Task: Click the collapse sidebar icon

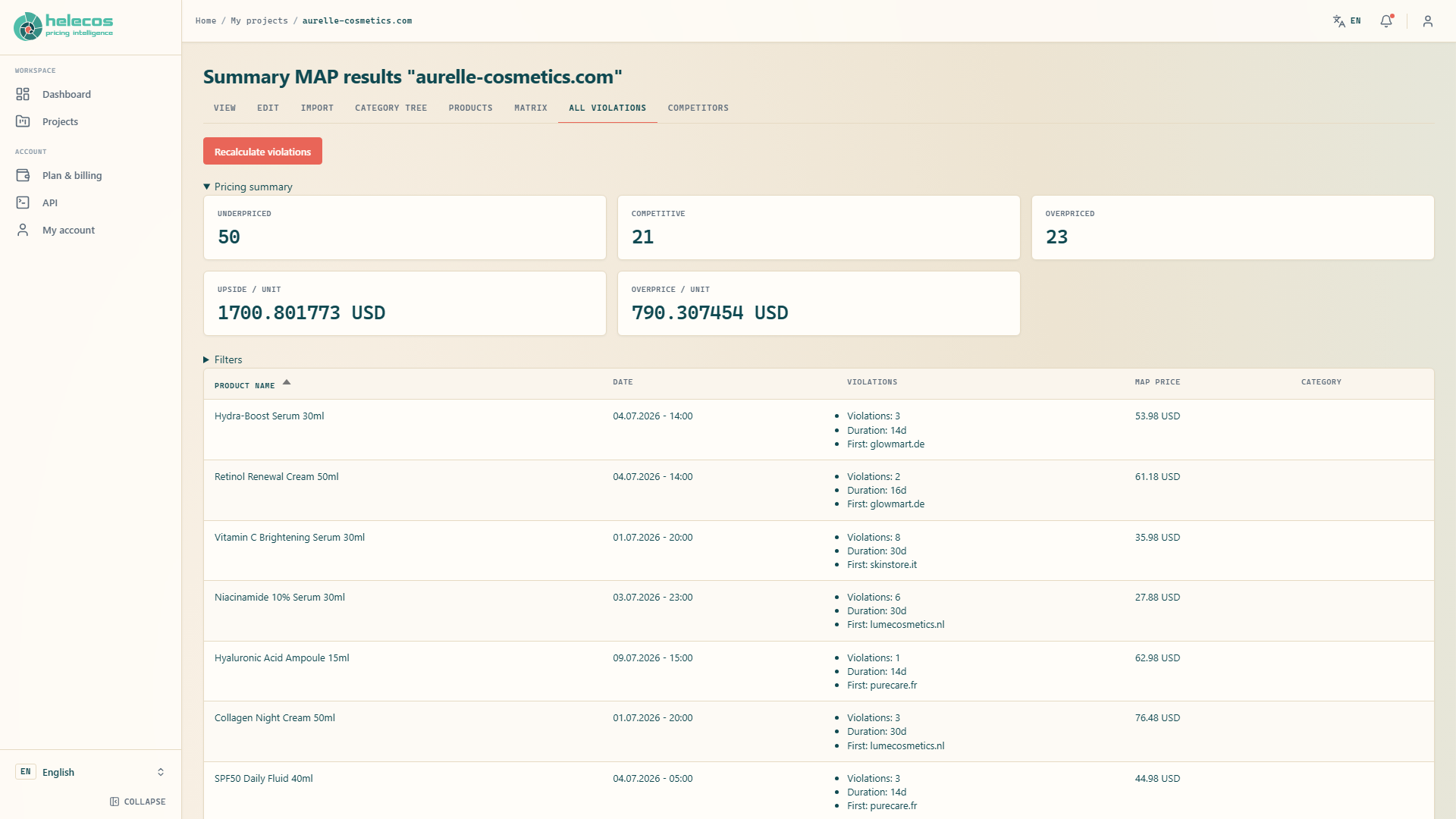Action: point(115,802)
